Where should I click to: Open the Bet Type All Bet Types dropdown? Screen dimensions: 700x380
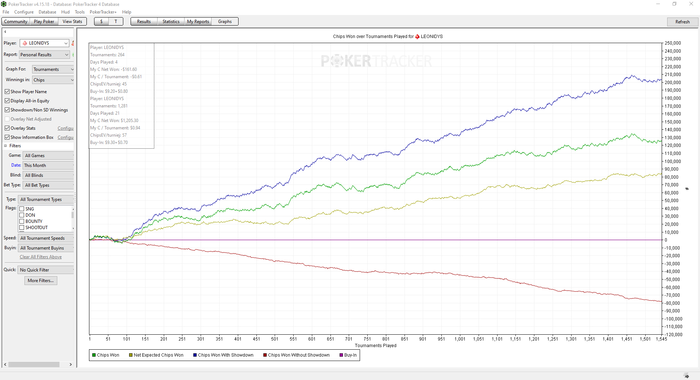(x=48, y=185)
